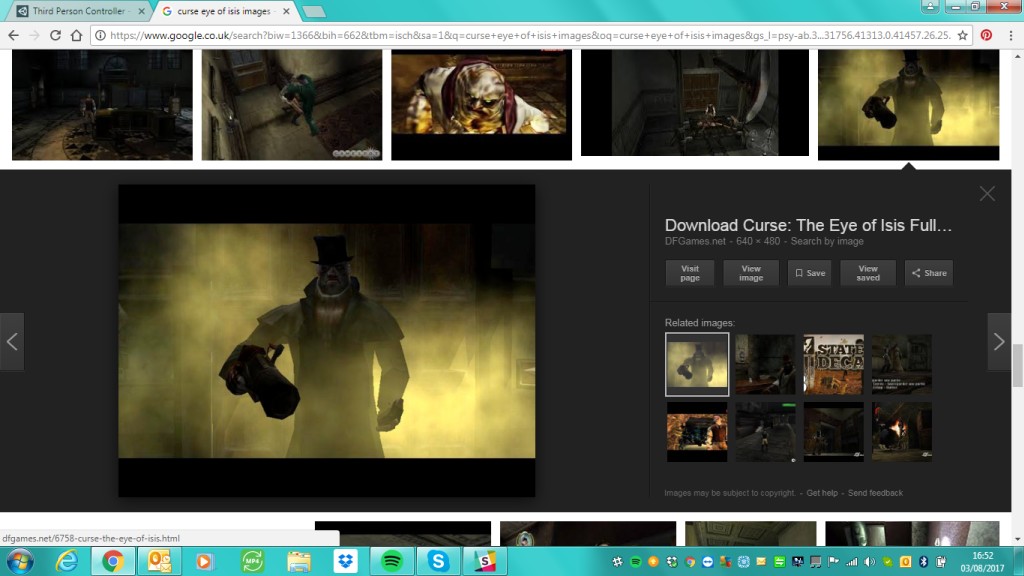1024x576 pixels.
Task: Open Skype from the taskbar
Action: [x=438, y=561]
